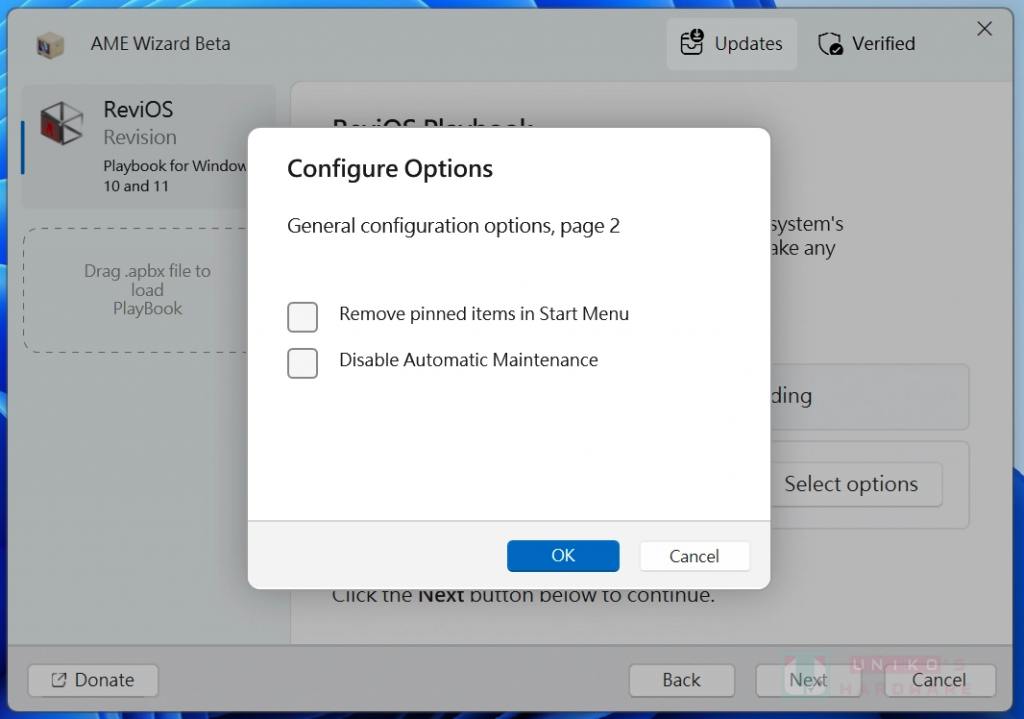The height and width of the screenshot is (719, 1024).
Task: Cancel the AME Wizard setup
Action: coord(939,680)
